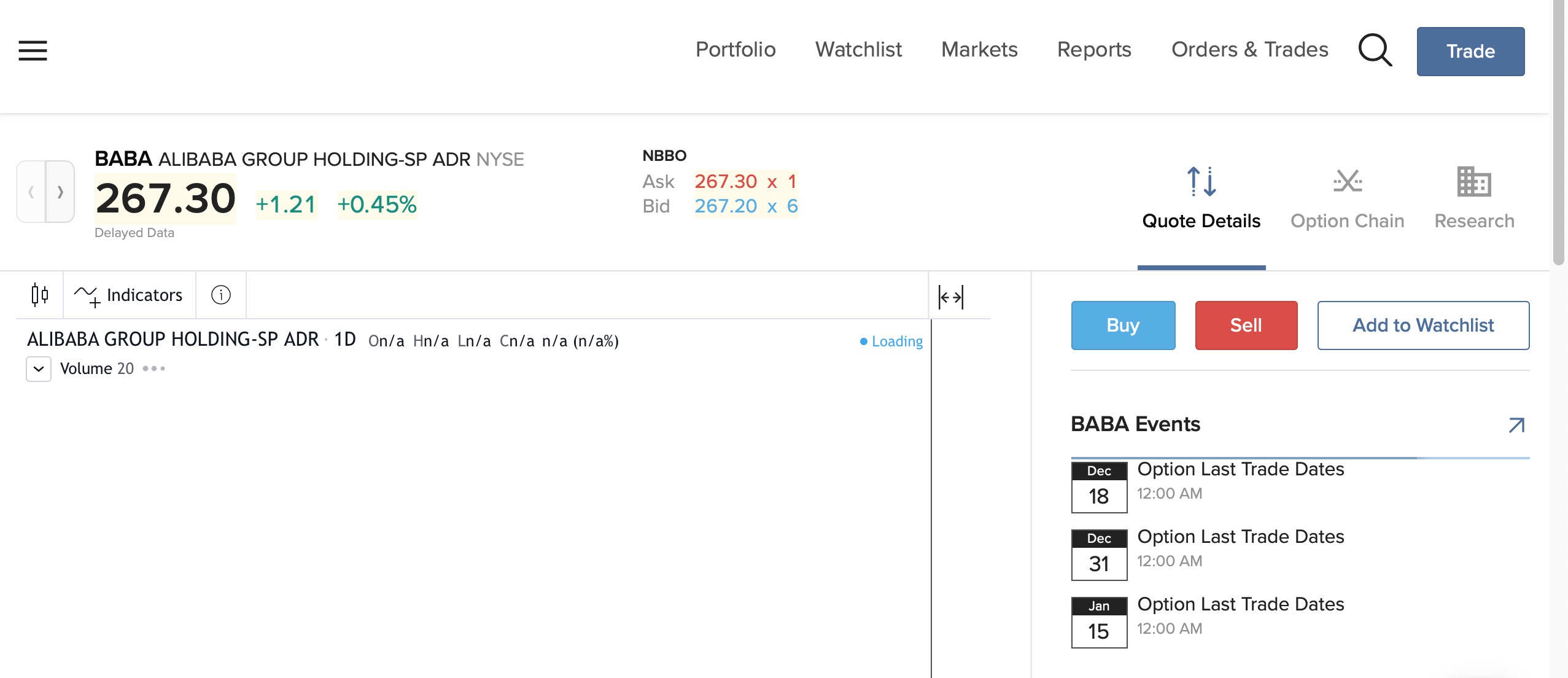
Task: Click the 1D chart interval label
Action: 345,340
